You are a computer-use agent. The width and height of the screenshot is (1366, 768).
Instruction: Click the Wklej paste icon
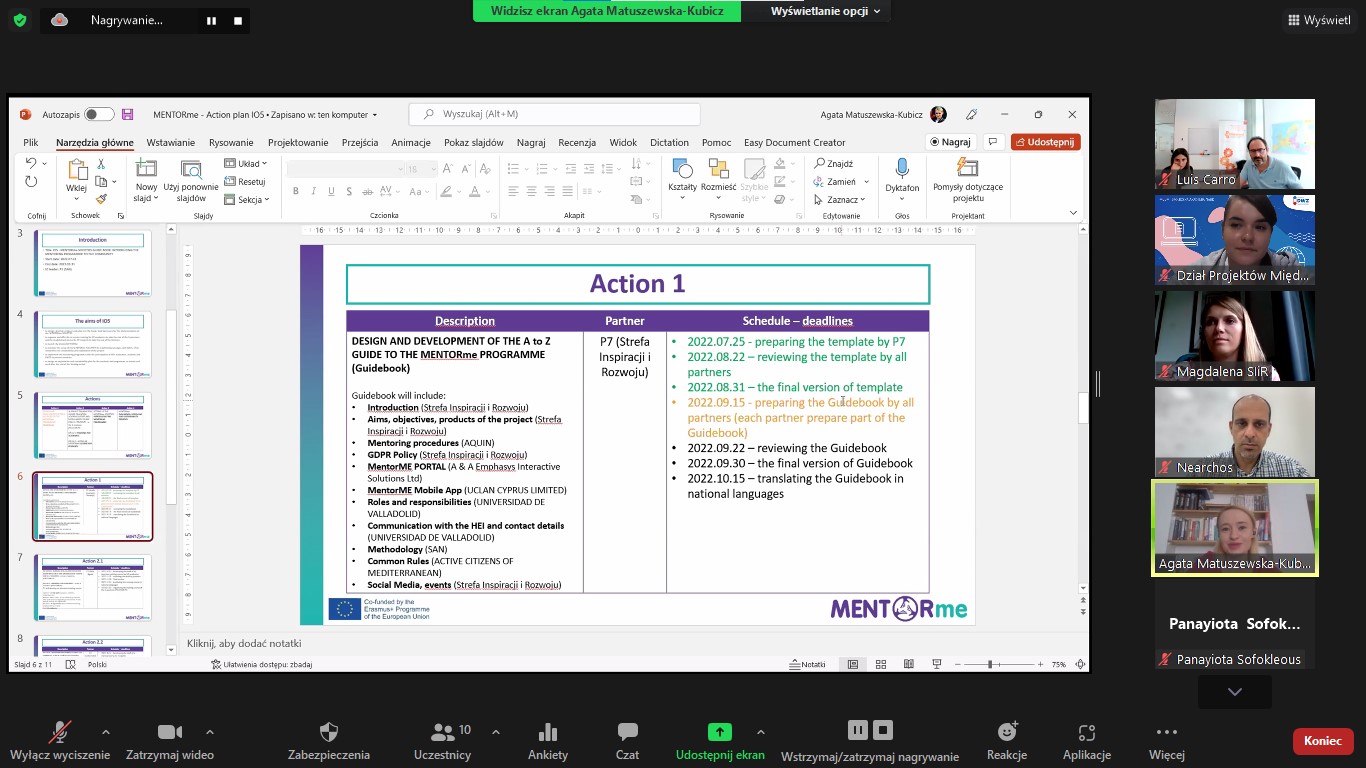pyautogui.click(x=76, y=169)
